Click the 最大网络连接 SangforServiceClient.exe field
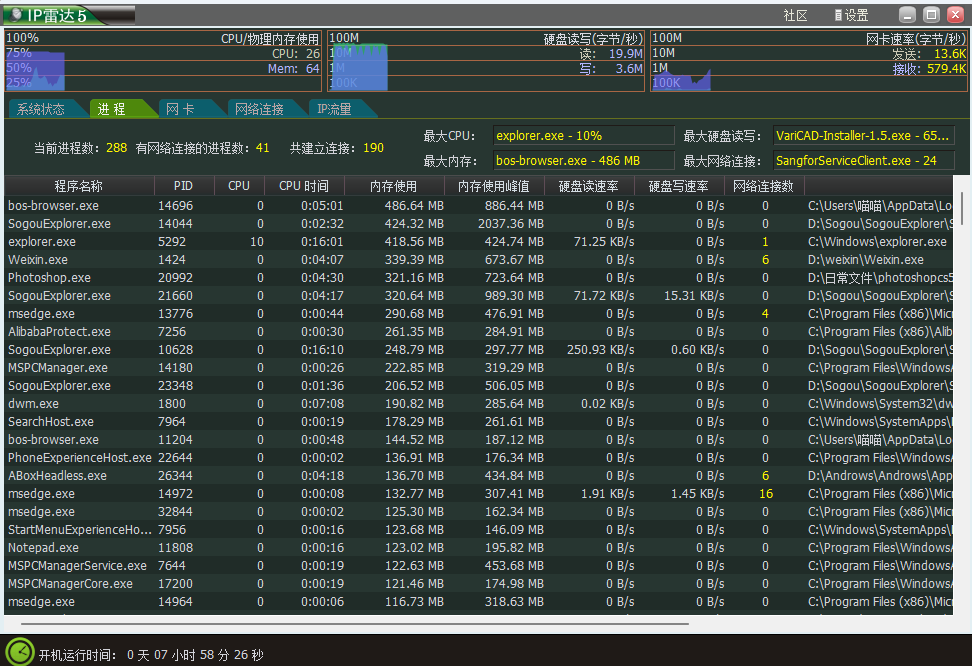 coord(862,161)
